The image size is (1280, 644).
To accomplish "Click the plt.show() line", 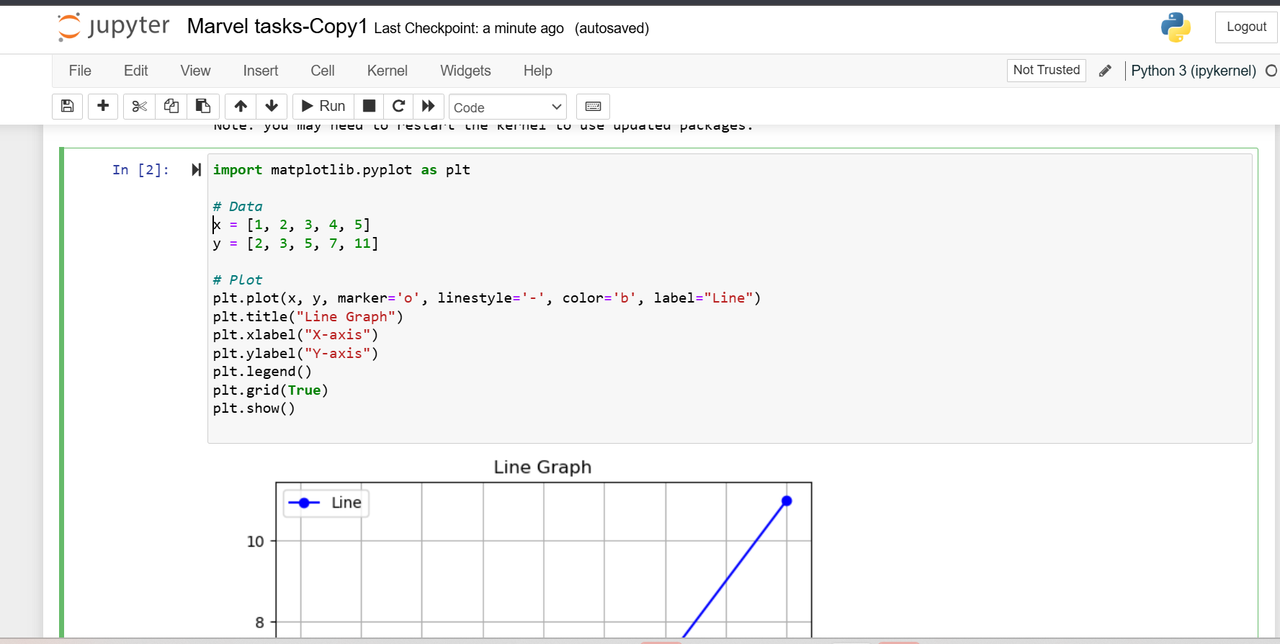I will [x=254, y=408].
